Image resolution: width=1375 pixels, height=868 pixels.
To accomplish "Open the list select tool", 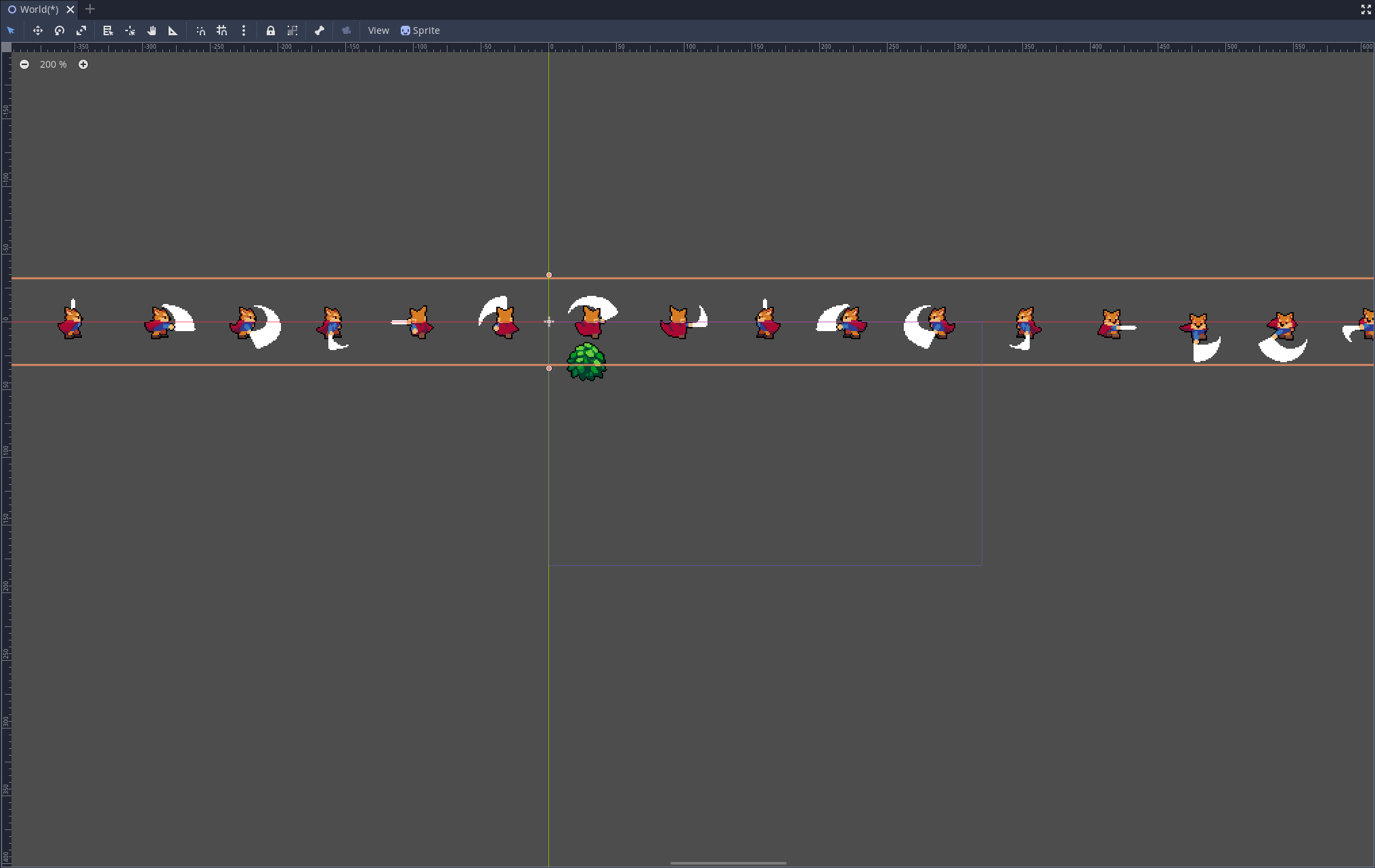I will 108,30.
